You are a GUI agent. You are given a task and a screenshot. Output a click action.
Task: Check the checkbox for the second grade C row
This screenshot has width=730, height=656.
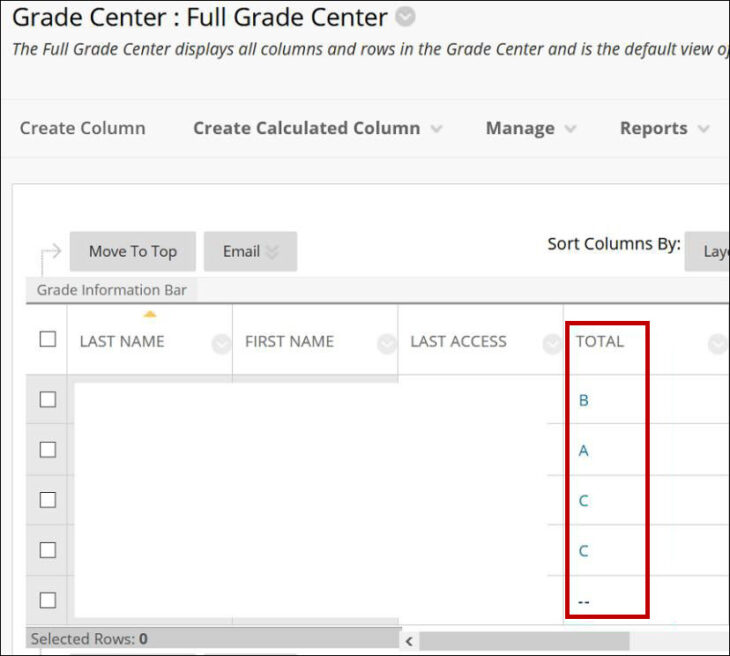47,550
